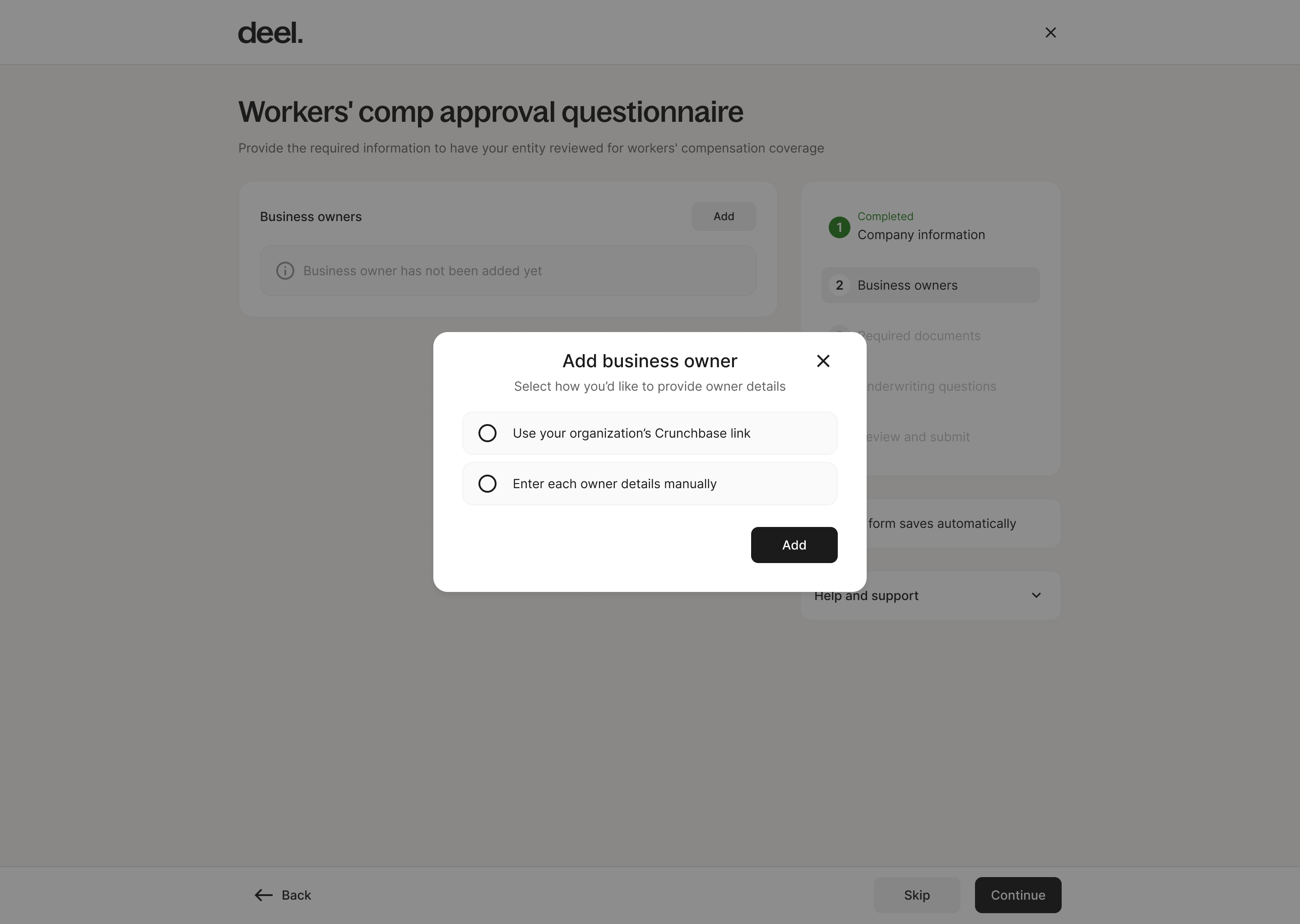The width and height of the screenshot is (1300, 924).
Task: Click the green step 1 completed badge
Action: 839,227
